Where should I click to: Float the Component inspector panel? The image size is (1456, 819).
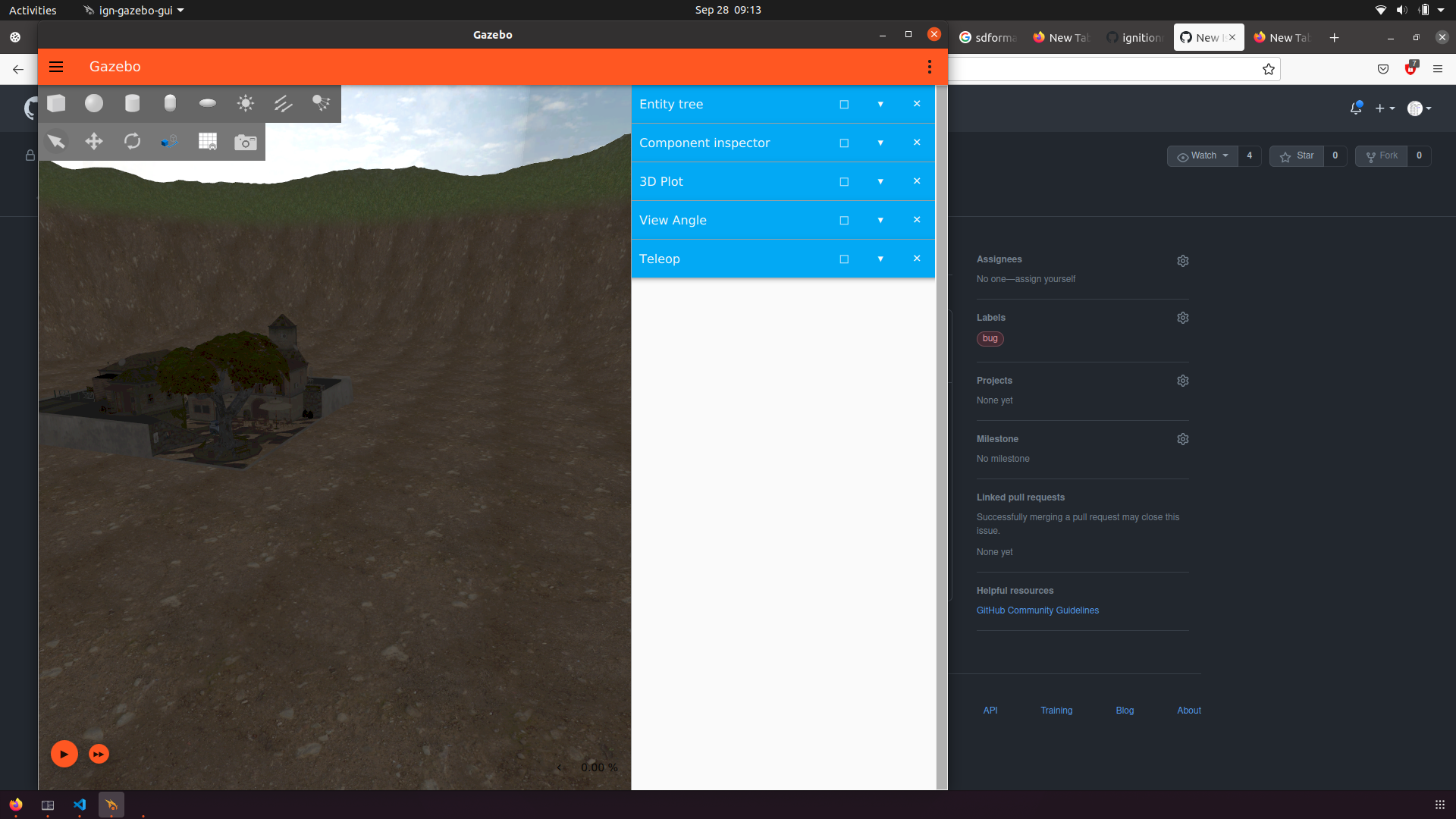[844, 143]
